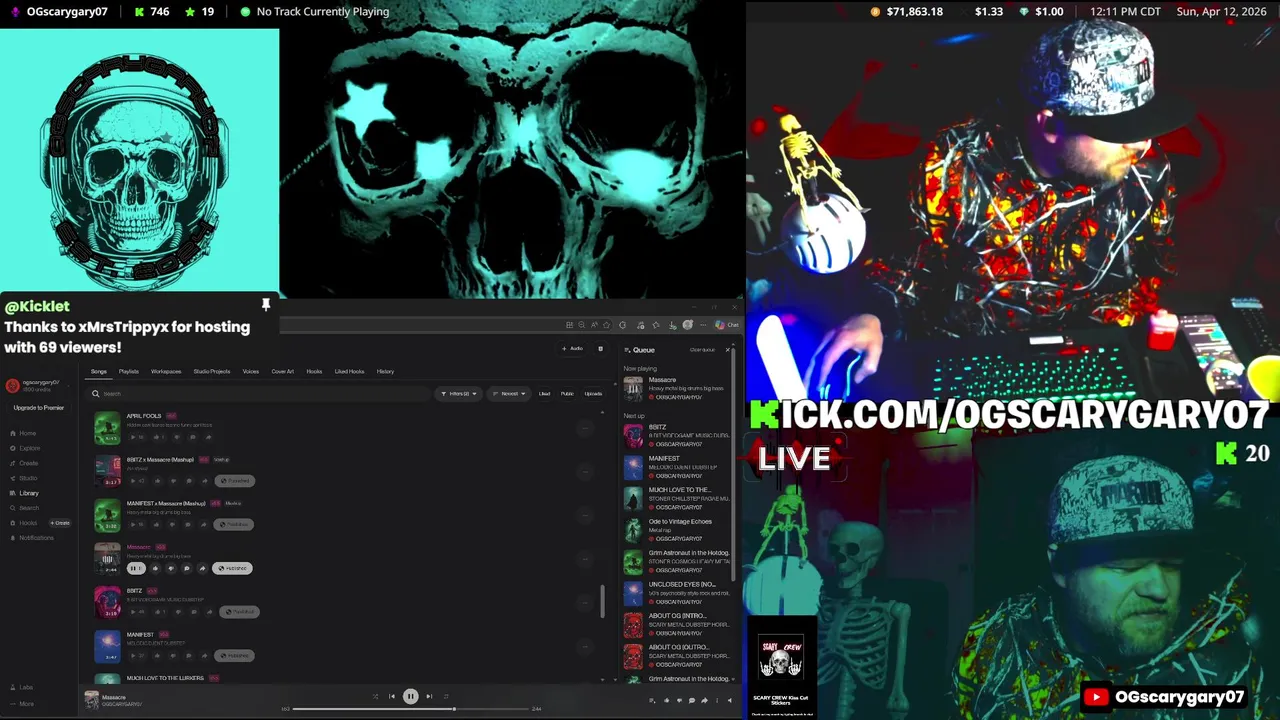The width and height of the screenshot is (1280, 720).
Task: Click the song list scrollbar thumb
Action: pos(602,600)
